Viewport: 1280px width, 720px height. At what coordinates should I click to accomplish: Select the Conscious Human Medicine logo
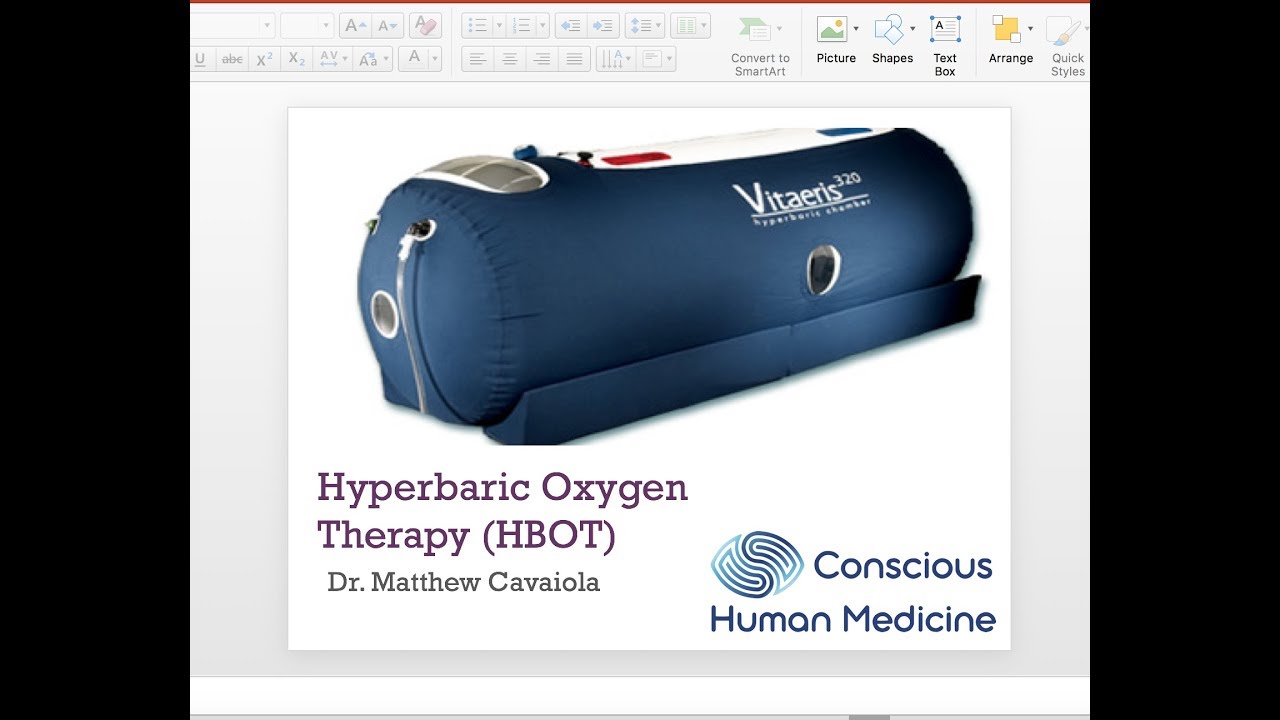tap(853, 582)
